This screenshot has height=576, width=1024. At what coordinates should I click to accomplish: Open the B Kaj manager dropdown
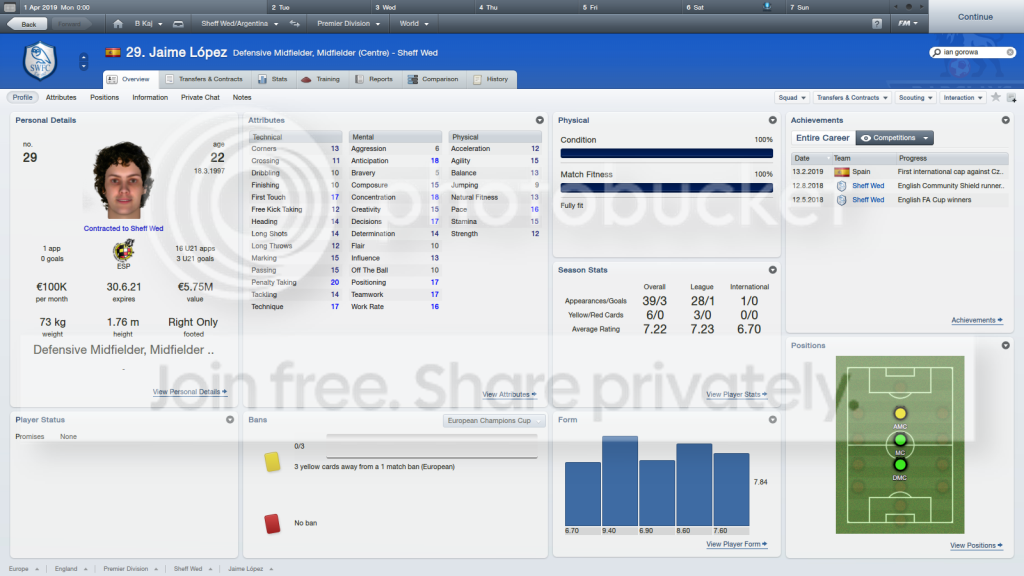tap(148, 24)
